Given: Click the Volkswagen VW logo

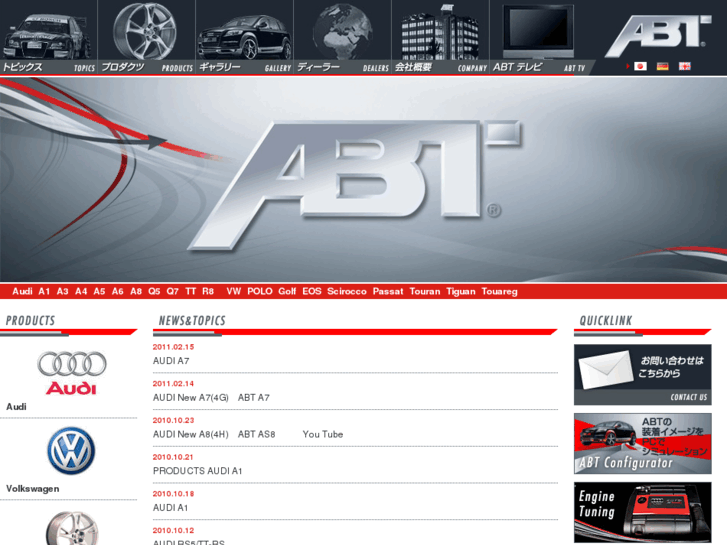Looking at the screenshot, I should 71,451.
